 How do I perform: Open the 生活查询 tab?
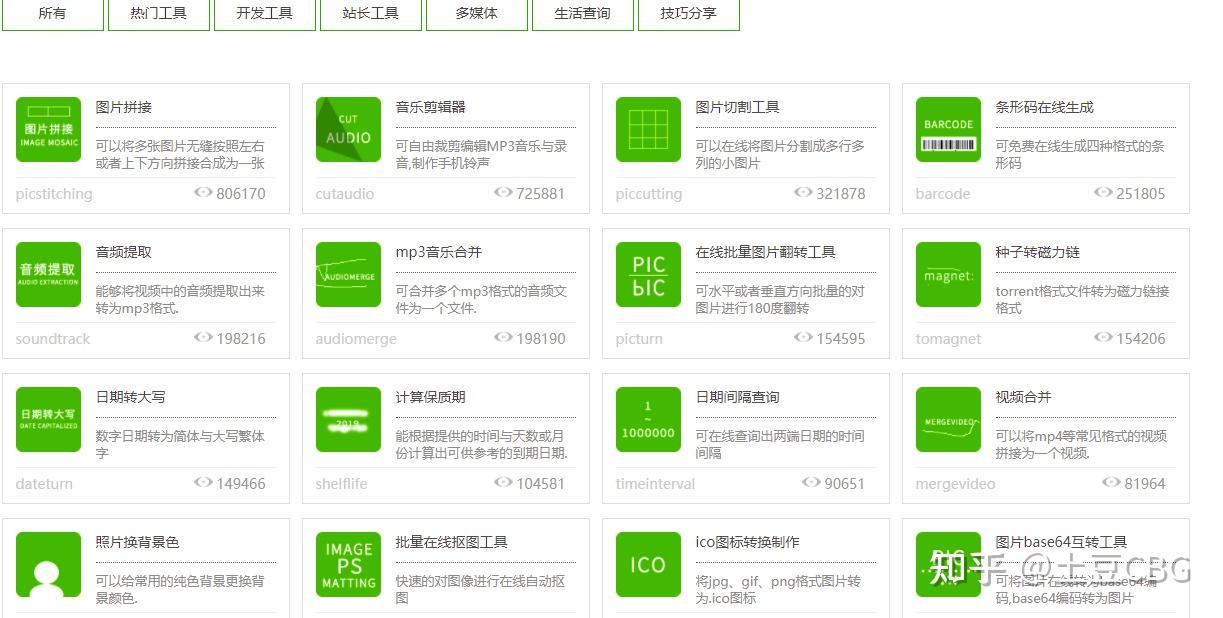[x=582, y=14]
